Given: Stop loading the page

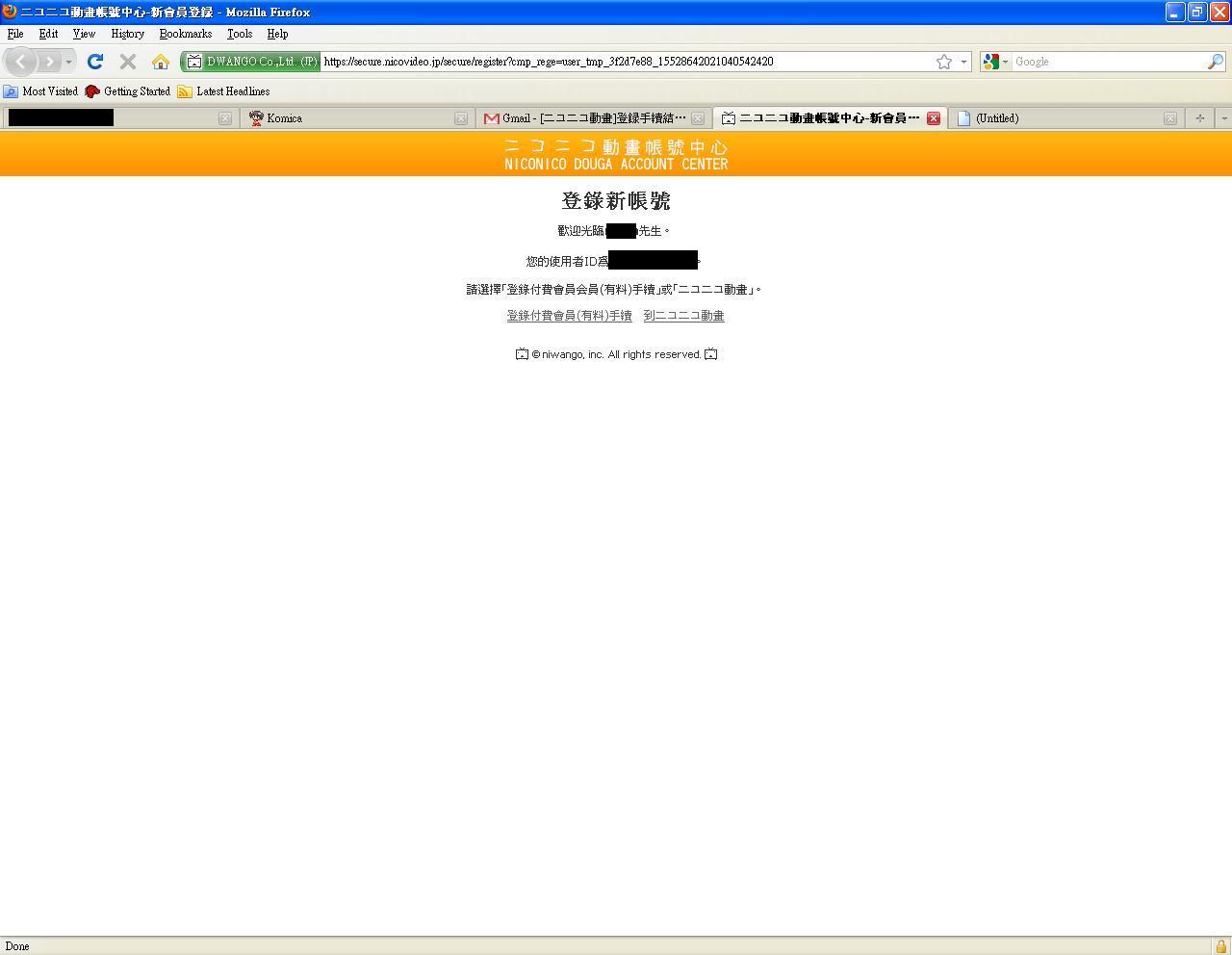Looking at the screenshot, I should tap(127, 62).
